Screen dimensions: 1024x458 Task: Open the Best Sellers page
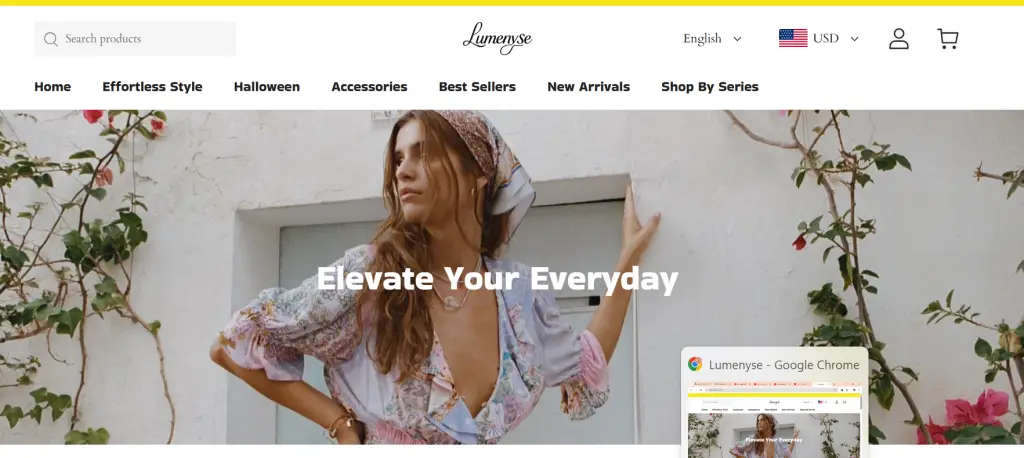pyautogui.click(x=477, y=87)
